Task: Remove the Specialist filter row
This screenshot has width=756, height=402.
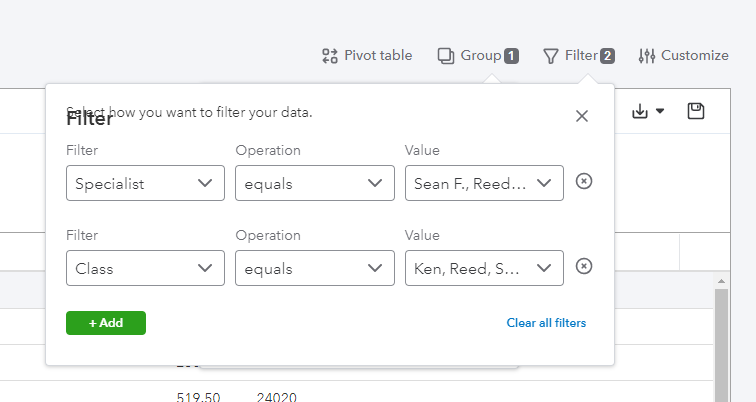Action: click(585, 181)
